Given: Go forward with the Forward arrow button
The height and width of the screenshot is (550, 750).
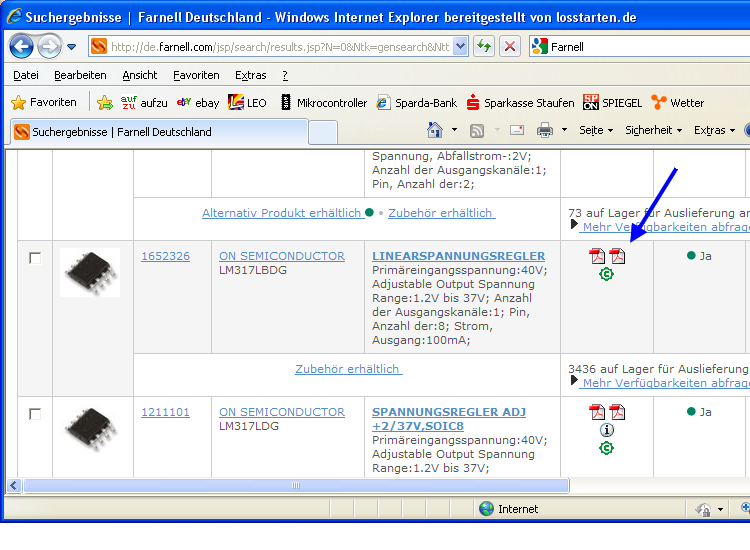Looking at the screenshot, I should [49, 46].
